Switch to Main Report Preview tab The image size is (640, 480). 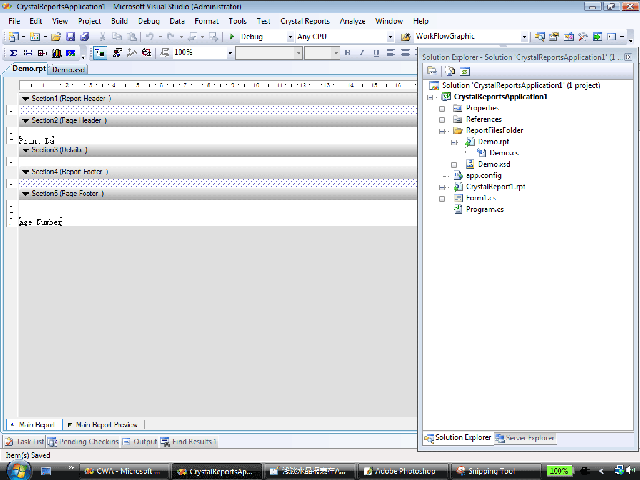pyautogui.click(x=102, y=425)
